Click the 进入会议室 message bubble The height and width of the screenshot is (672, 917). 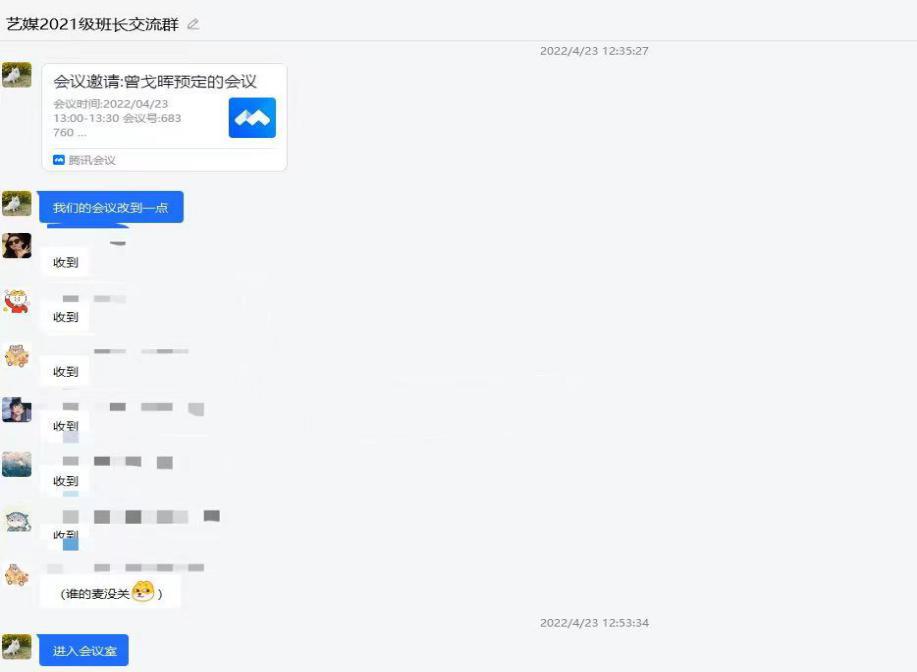[84, 651]
